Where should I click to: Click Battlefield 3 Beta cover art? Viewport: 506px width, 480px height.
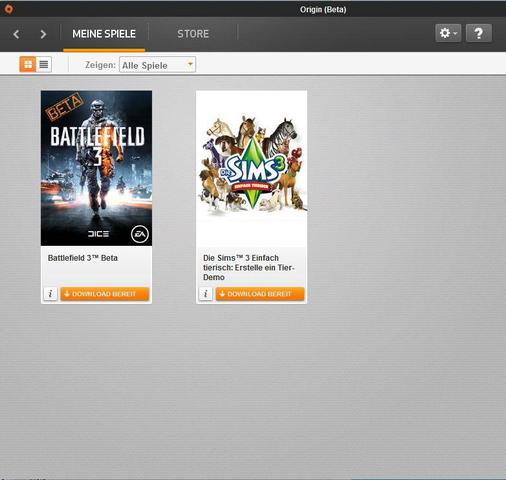pos(96,168)
